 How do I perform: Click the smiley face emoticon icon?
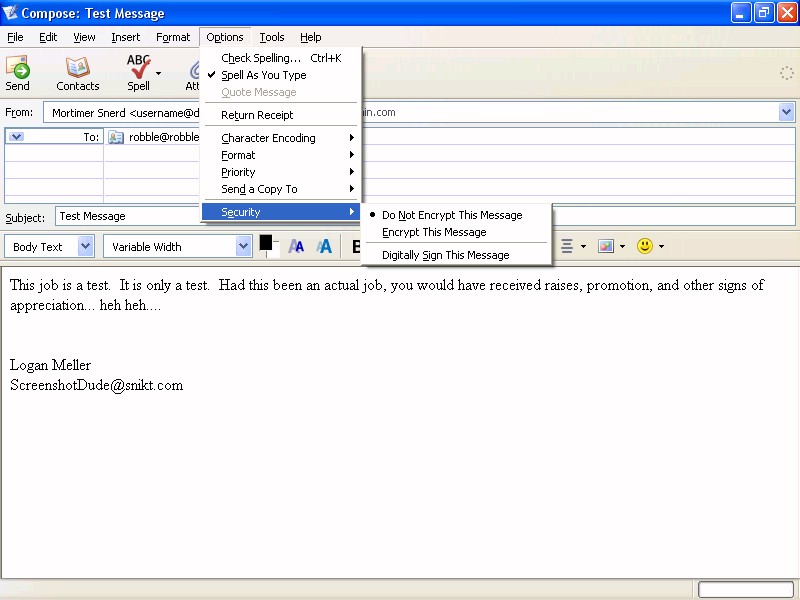(645, 246)
